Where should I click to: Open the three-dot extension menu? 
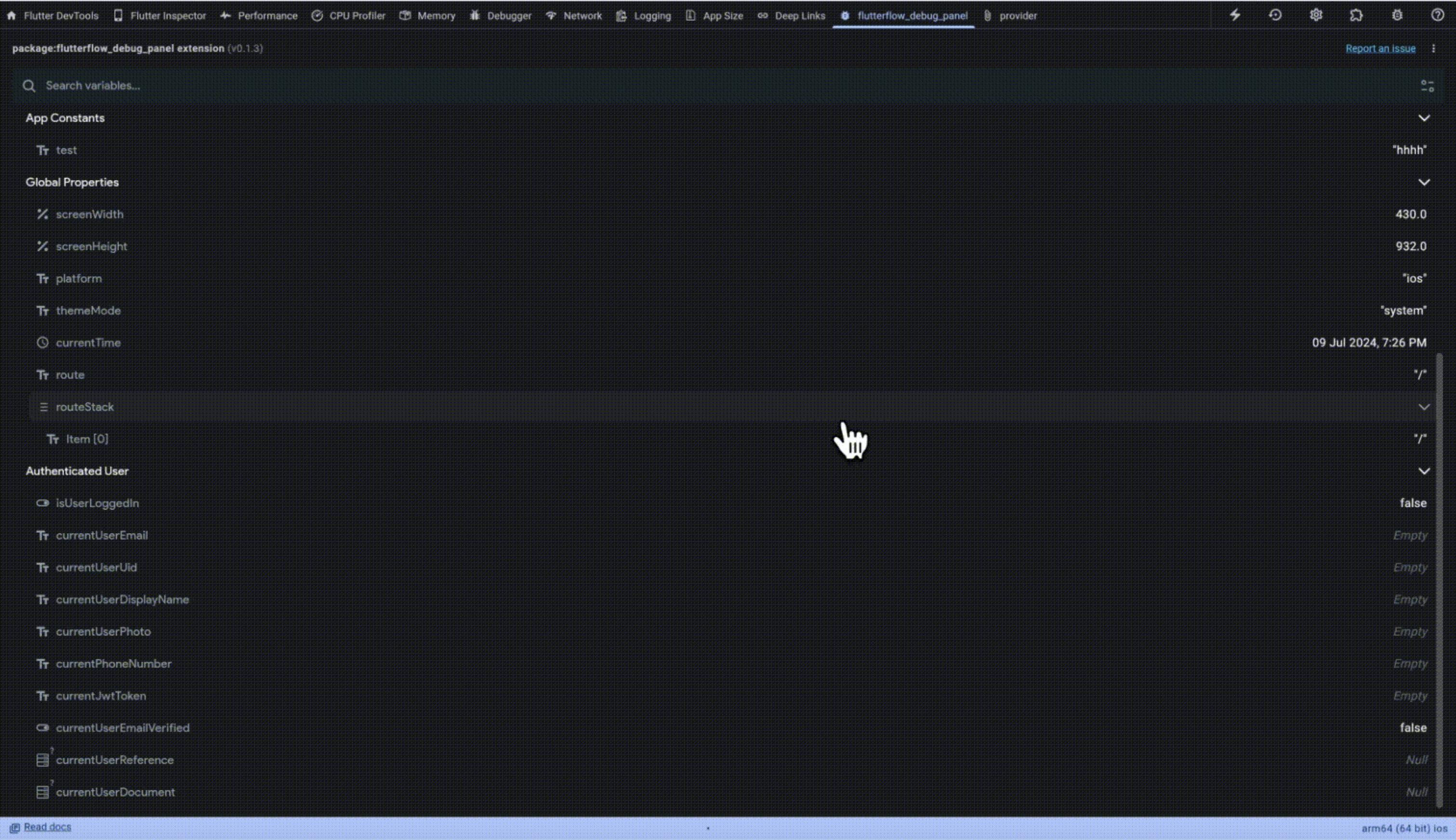(1433, 49)
